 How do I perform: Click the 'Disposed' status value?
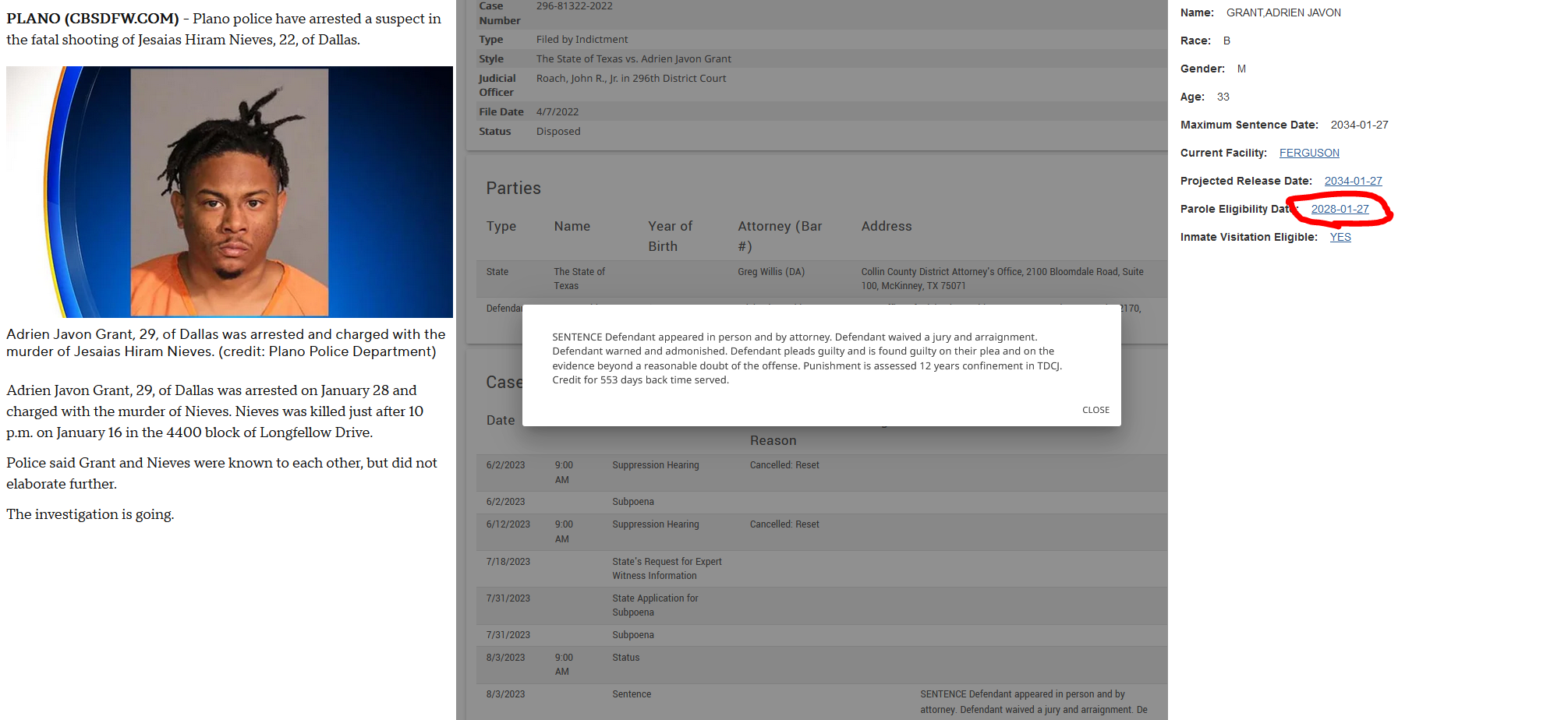click(x=558, y=131)
